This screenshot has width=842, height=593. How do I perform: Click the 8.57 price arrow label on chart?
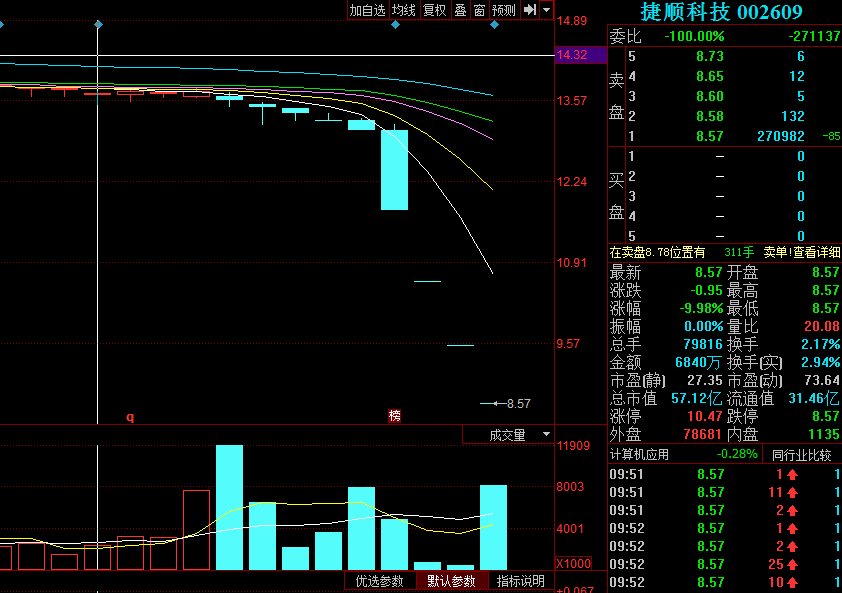click(507, 403)
